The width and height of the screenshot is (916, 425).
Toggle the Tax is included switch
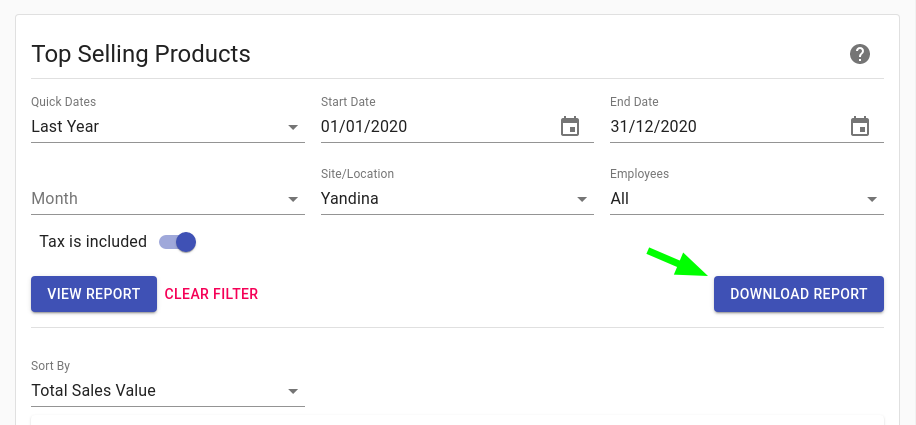[178, 242]
